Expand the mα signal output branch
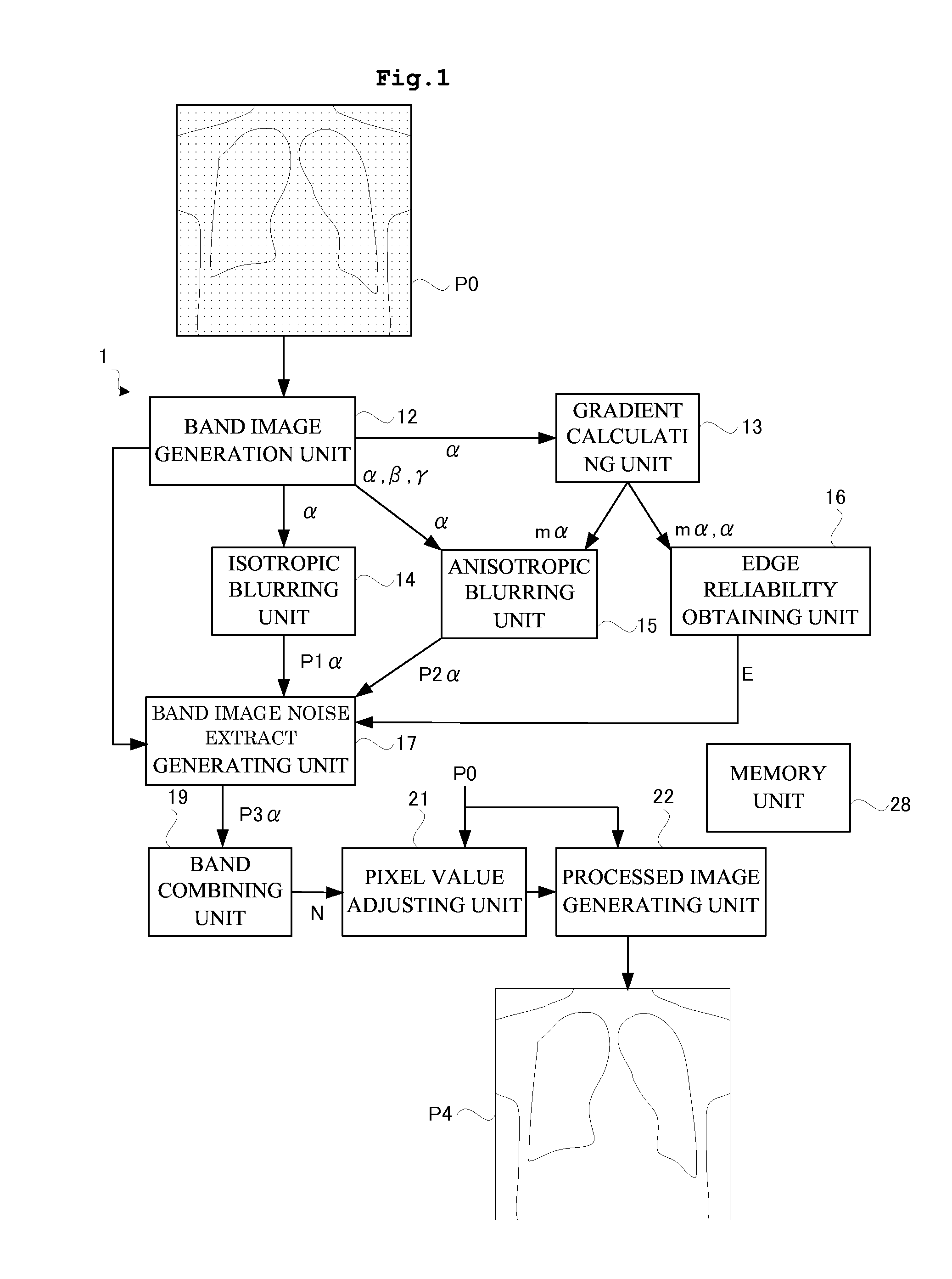The height and width of the screenshot is (1279, 952). pyautogui.click(x=655, y=490)
